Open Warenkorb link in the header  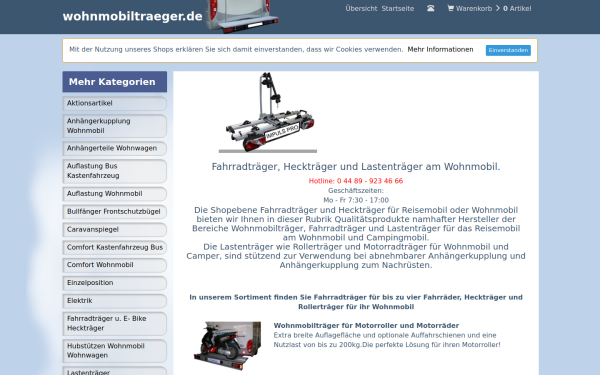click(474, 8)
